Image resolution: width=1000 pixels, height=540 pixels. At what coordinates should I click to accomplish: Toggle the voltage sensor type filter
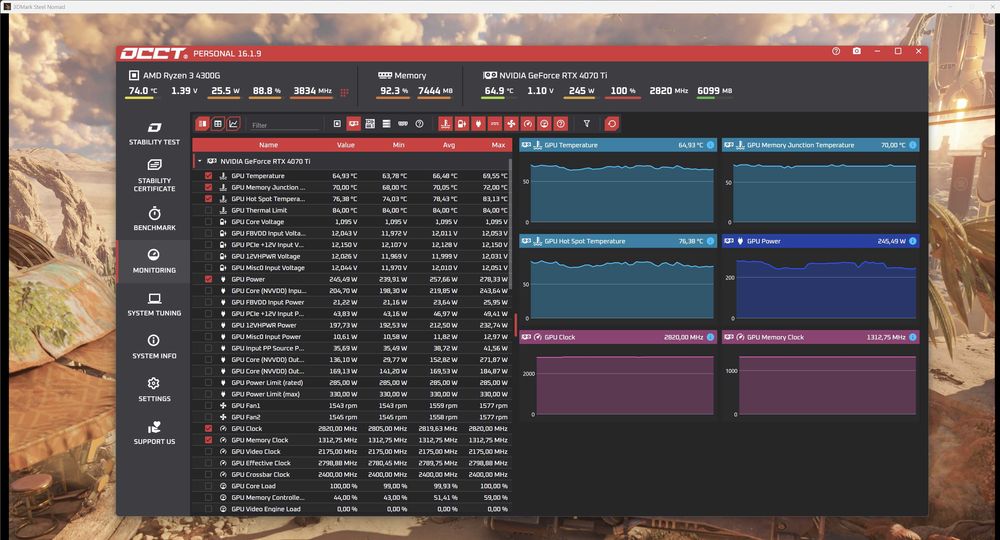point(462,124)
